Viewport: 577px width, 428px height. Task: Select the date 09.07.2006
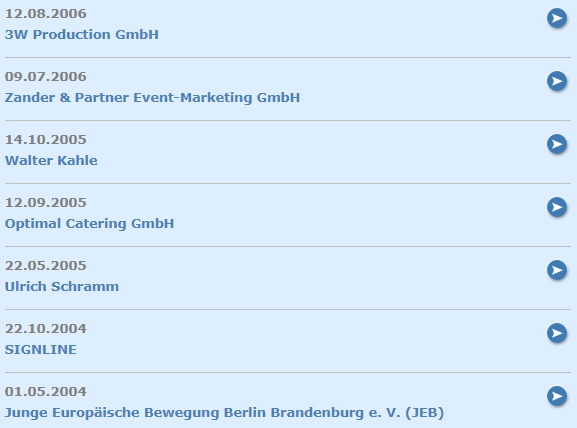pyautogui.click(x=46, y=77)
